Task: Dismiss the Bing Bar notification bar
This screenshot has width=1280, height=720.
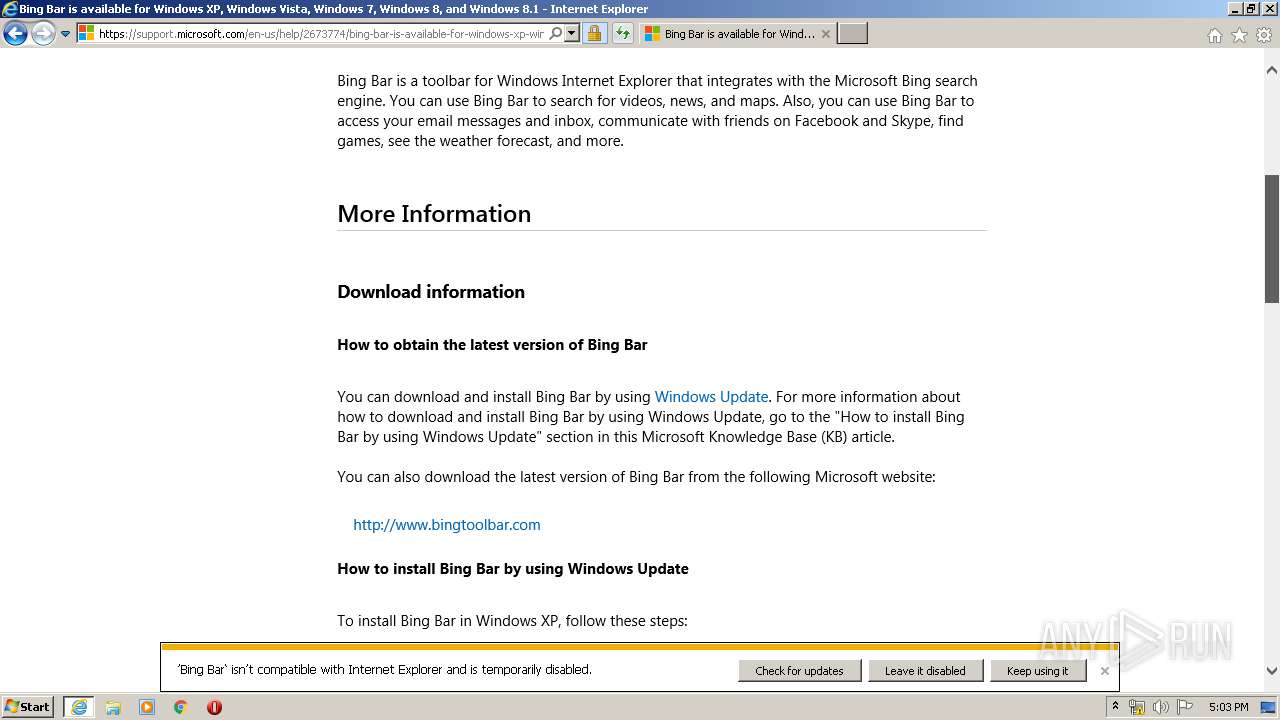Action: [x=1105, y=671]
